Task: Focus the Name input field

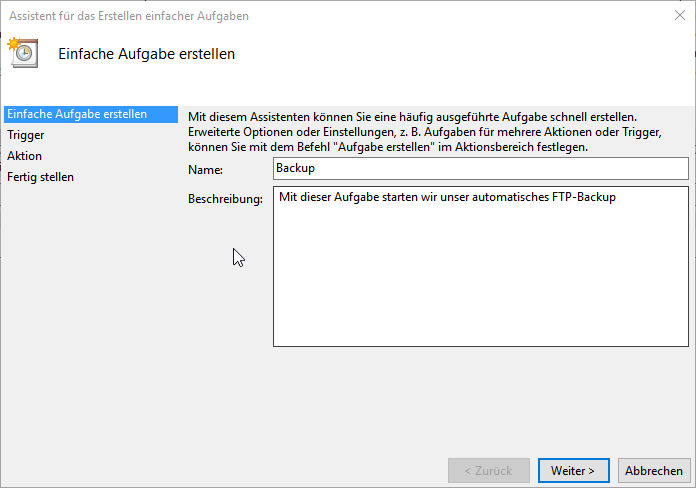Action: tap(480, 169)
